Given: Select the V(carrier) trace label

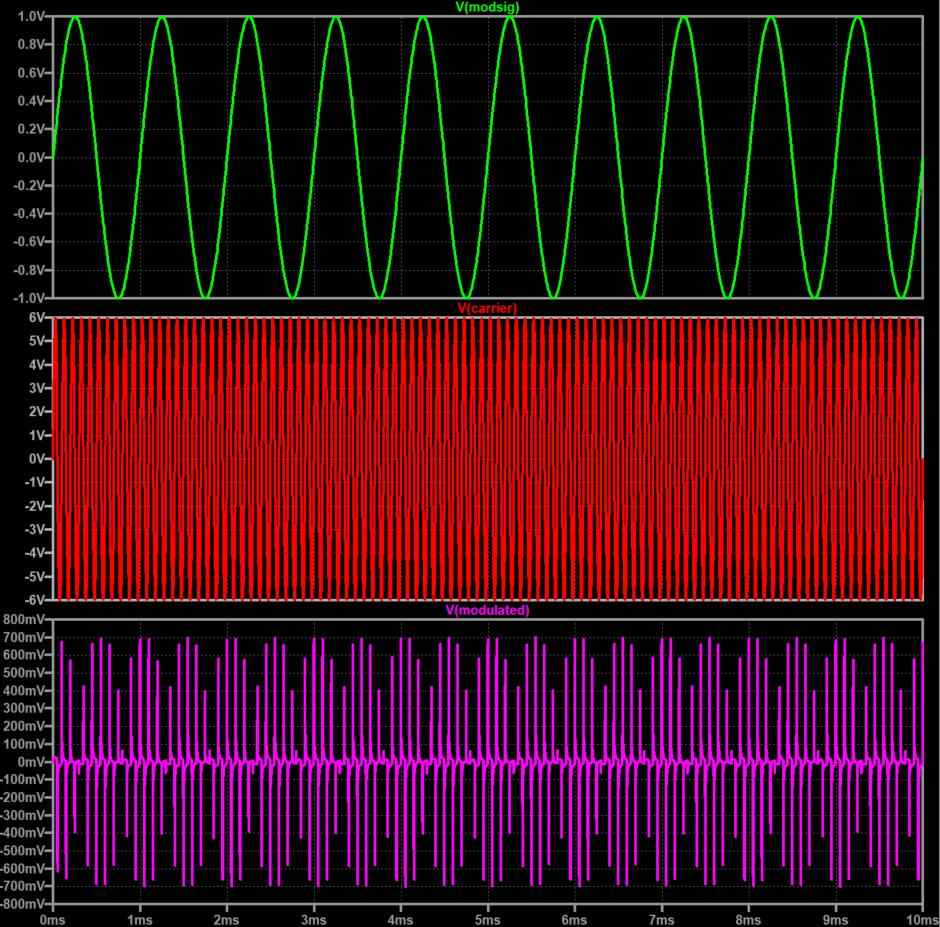Looking at the screenshot, I should coord(487,308).
